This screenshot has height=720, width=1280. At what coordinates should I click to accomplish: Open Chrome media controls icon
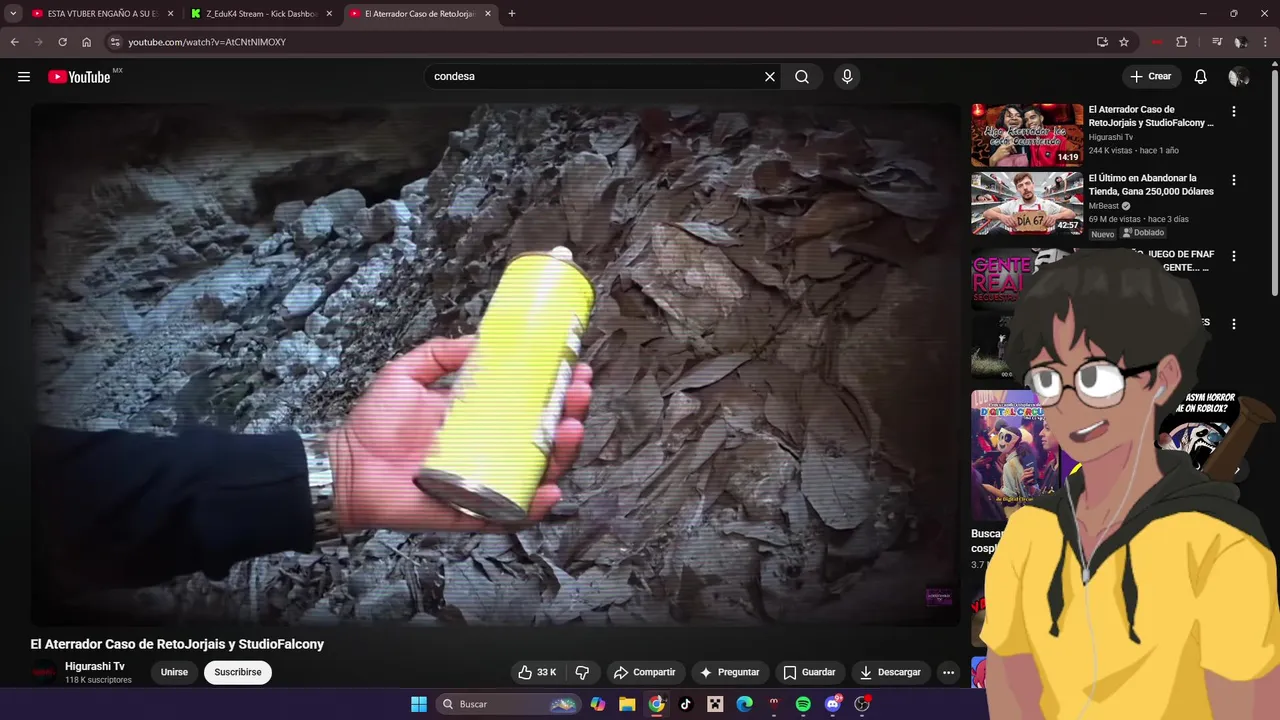[1217, 42]
